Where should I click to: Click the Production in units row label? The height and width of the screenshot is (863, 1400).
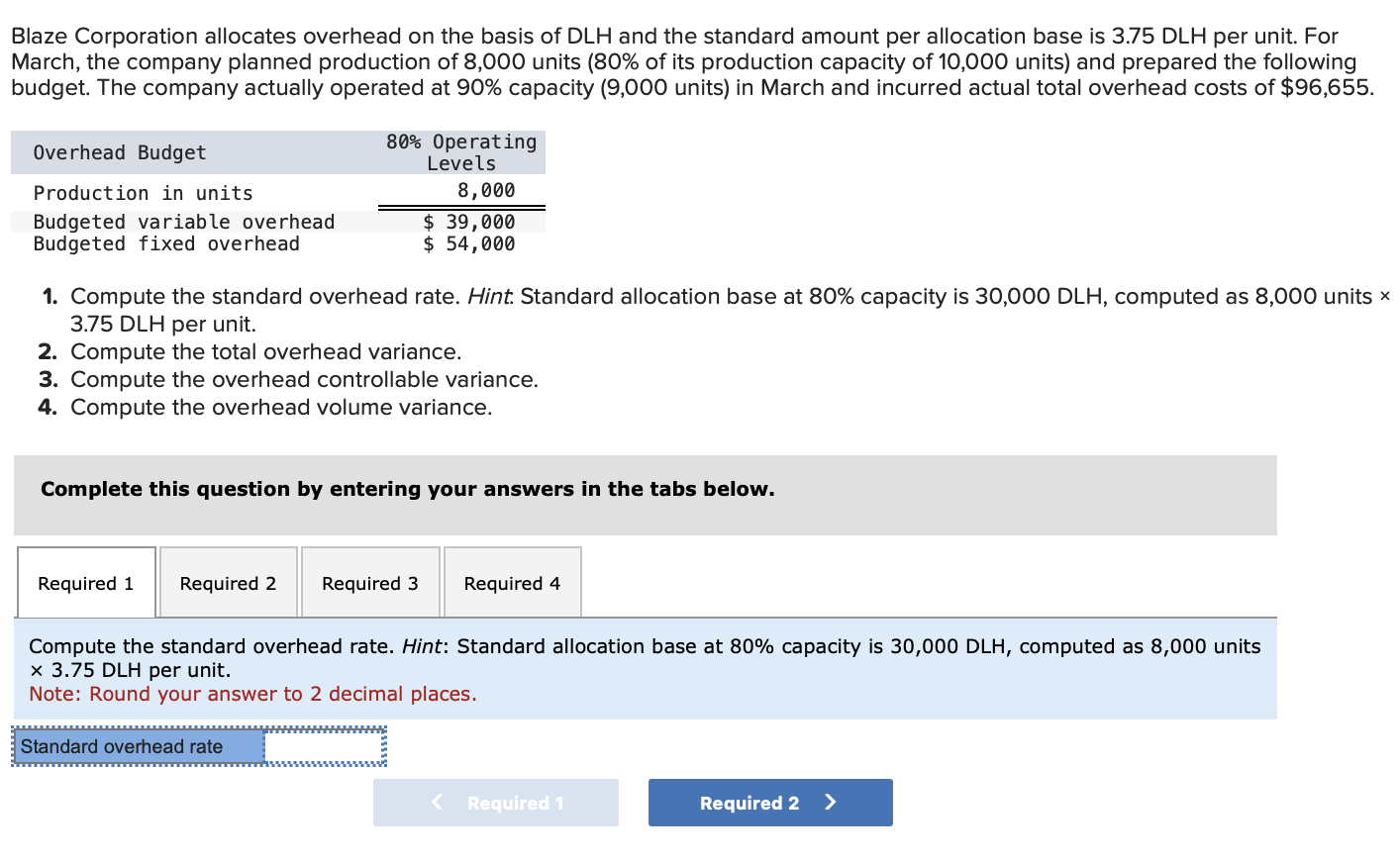(143, 193)
